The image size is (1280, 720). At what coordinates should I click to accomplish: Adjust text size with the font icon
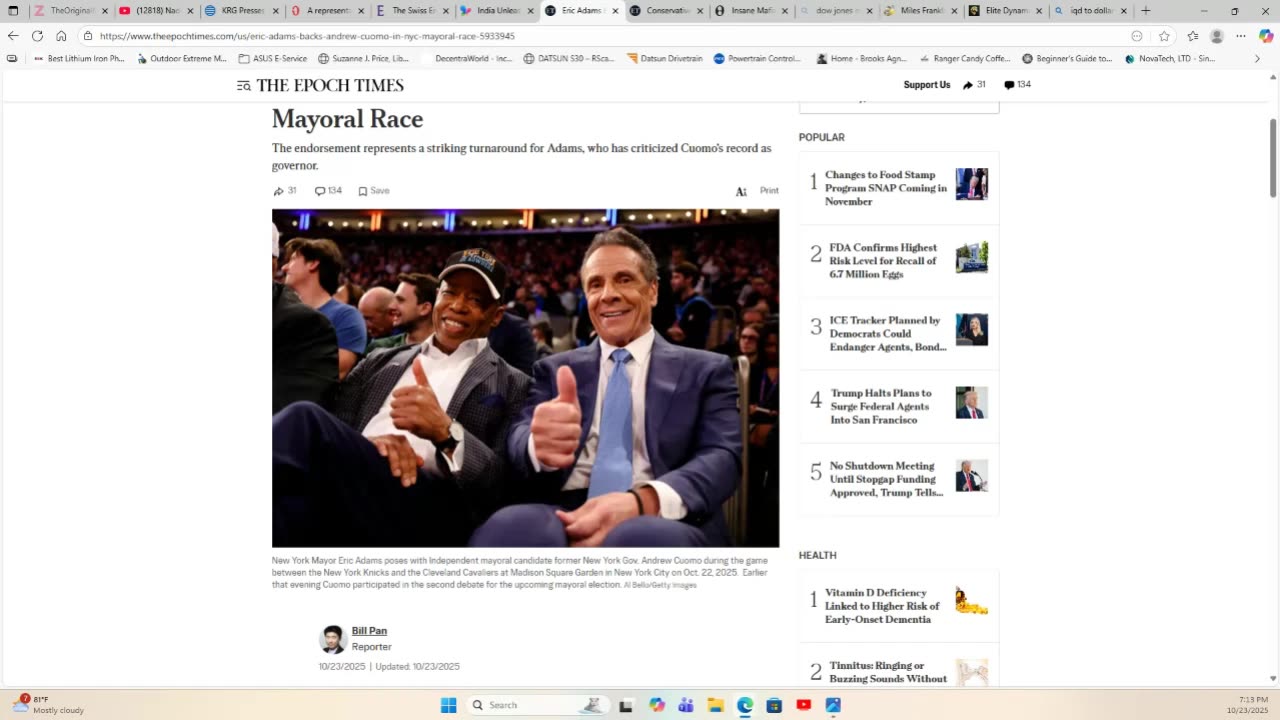[741, 191]
